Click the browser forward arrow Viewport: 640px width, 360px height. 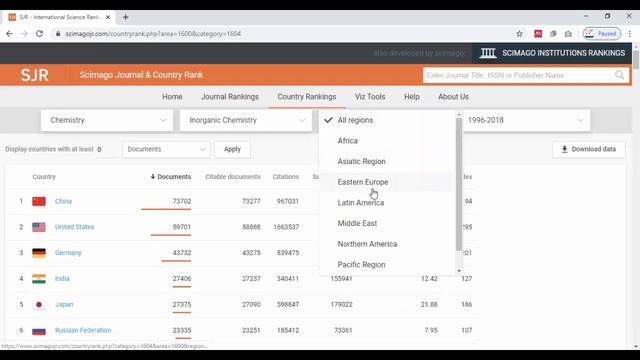(24, 34)
